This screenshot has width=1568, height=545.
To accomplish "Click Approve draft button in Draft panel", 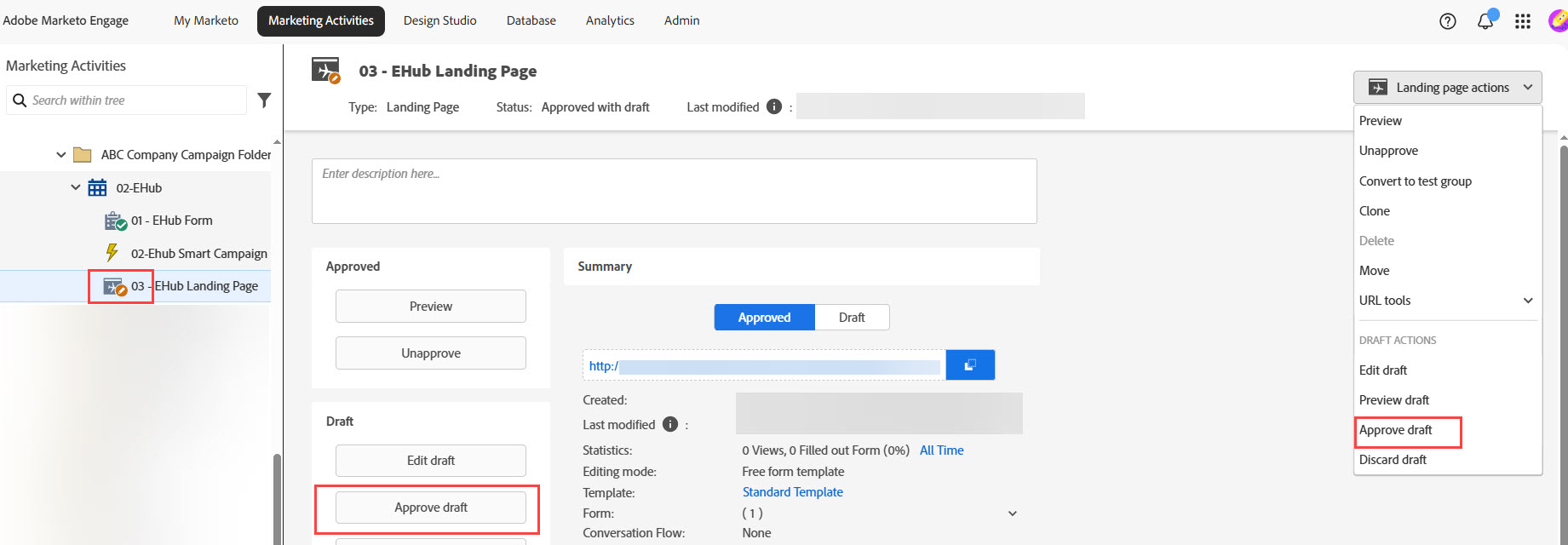I will click(x=431, y=508).
